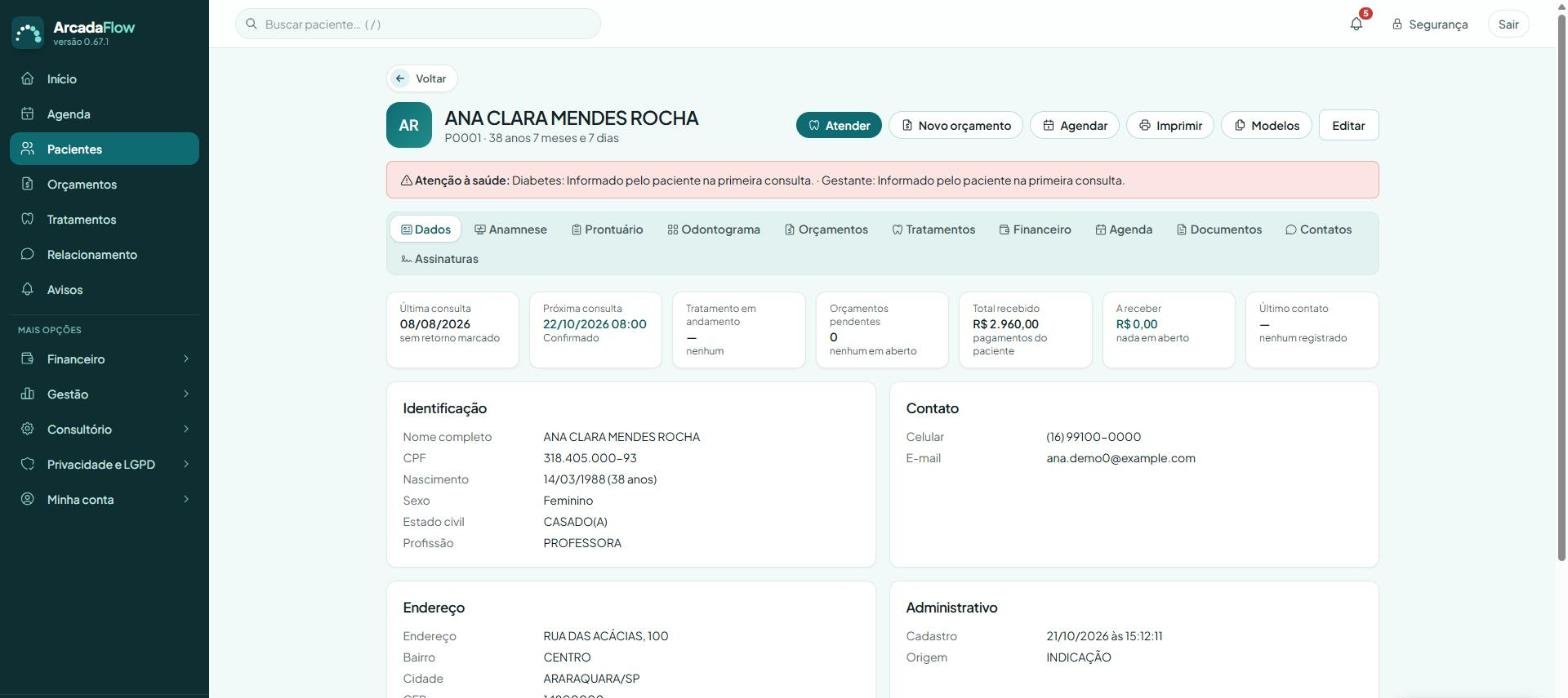Click the Estado civil value CASADO(A)

(575, 522)
